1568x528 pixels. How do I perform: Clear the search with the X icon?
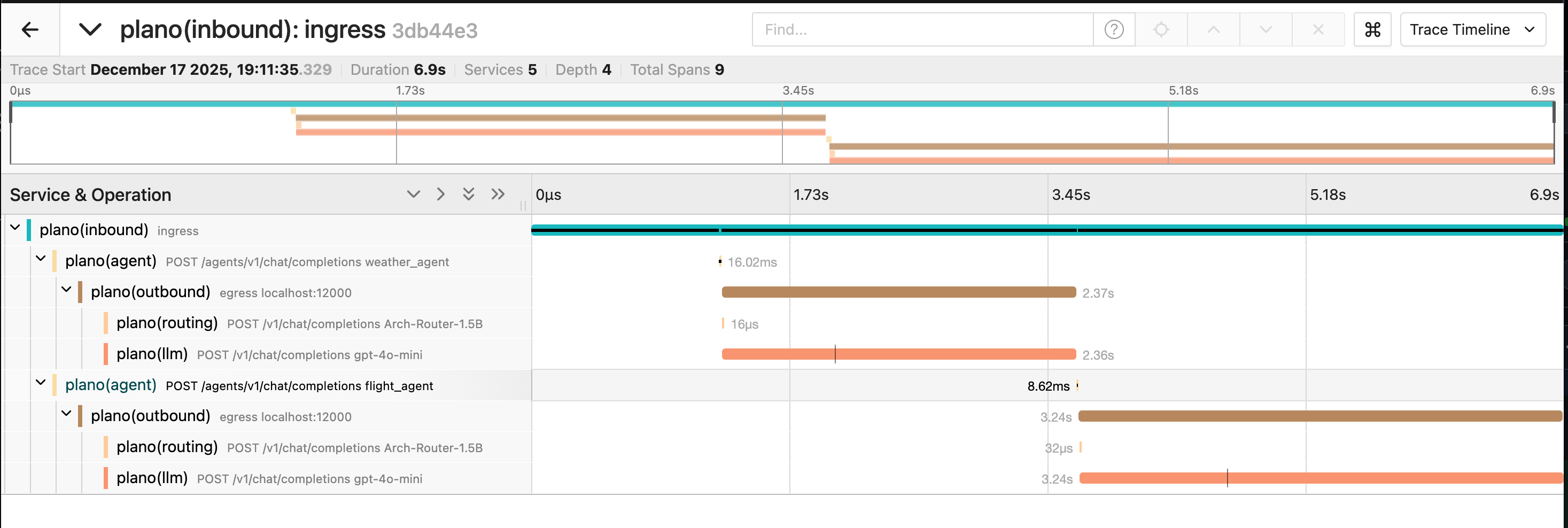tap(1318, 29)
